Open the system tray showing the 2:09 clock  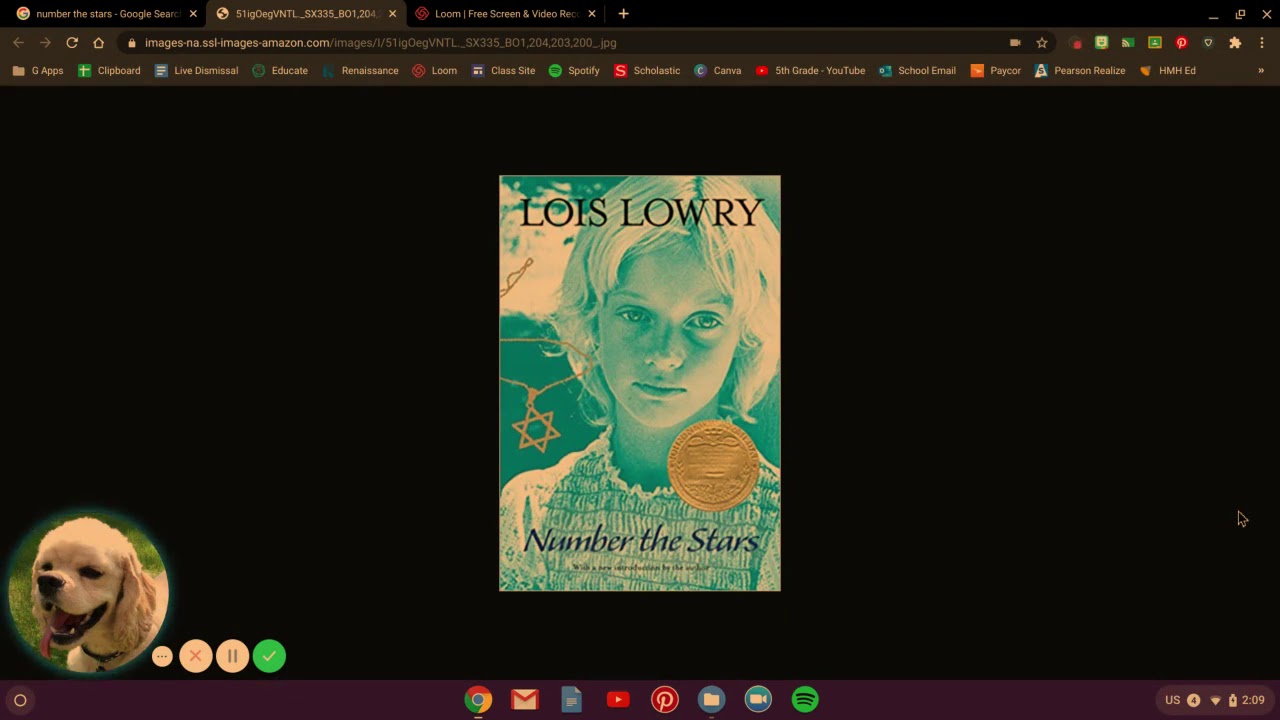click(1215, 700)
